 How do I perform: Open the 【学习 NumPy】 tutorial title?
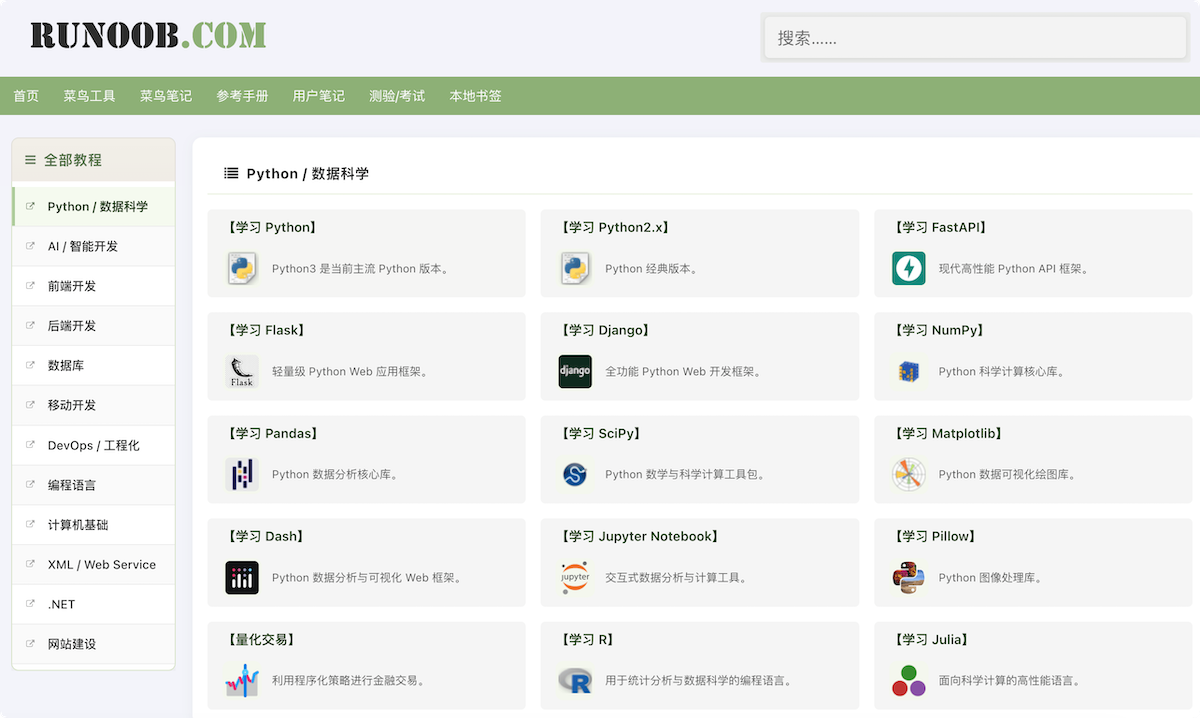pos(939,330)
